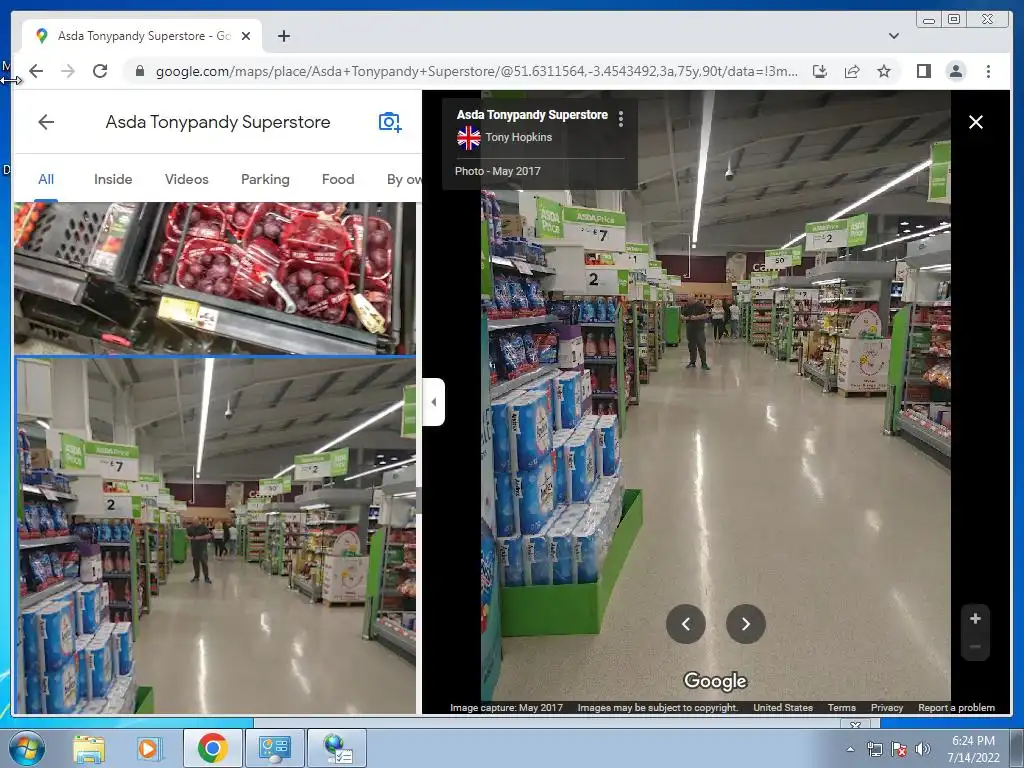Launch the media player from the taskbar
The image size is (1024, 768).
(148, 748)
